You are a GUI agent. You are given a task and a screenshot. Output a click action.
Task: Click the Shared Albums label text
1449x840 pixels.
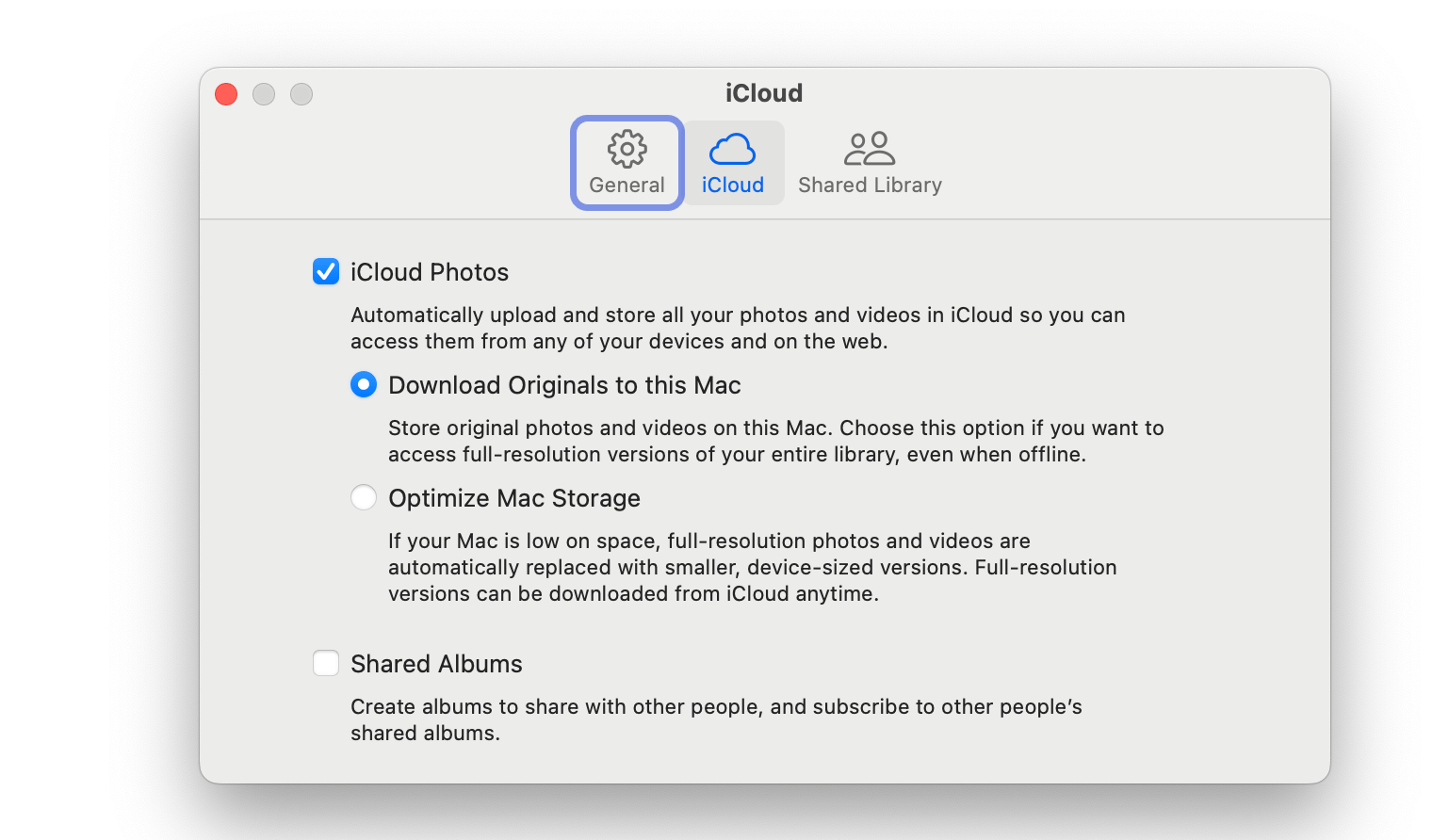point(435,663)
